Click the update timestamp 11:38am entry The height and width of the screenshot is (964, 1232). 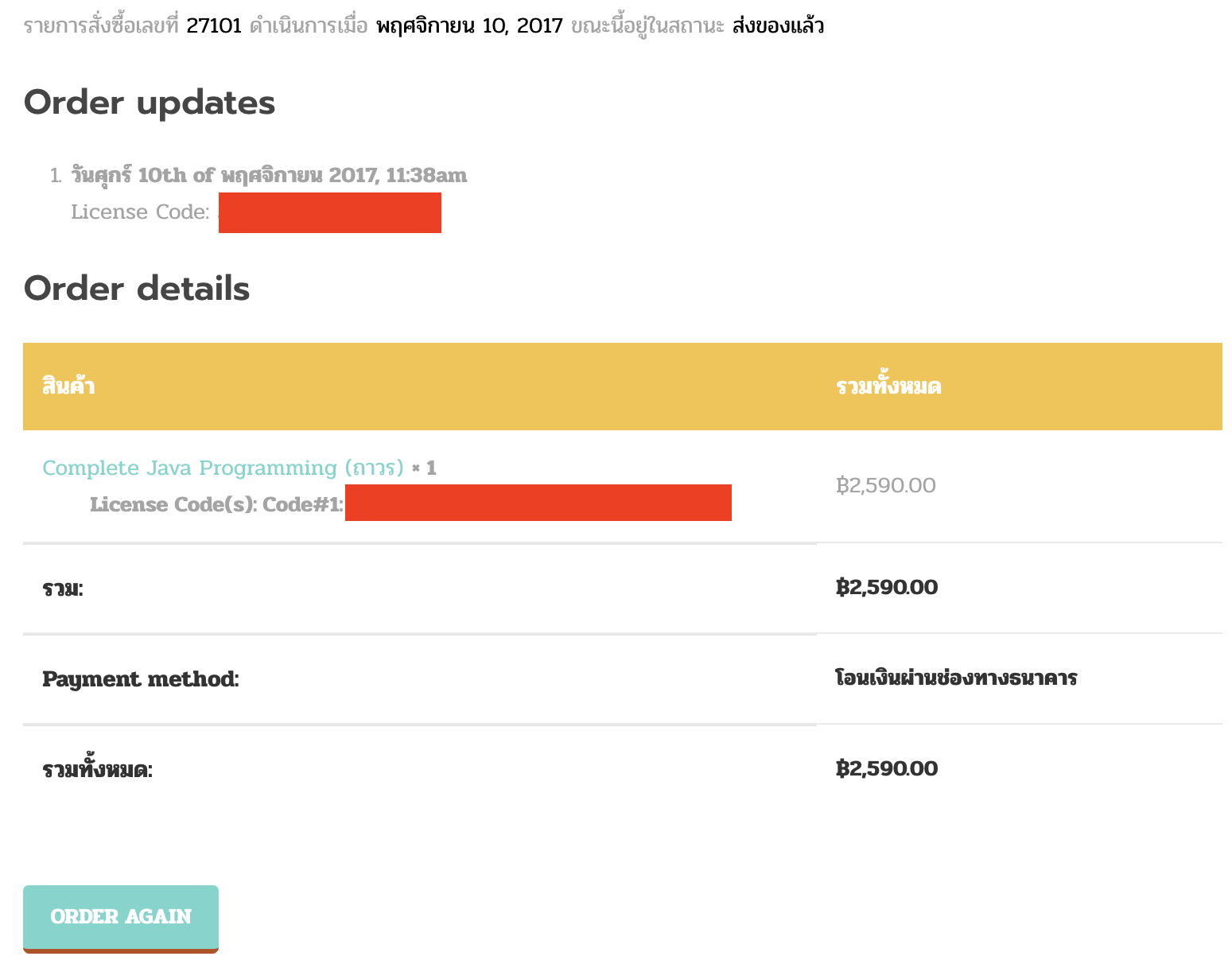pos(269,175)
